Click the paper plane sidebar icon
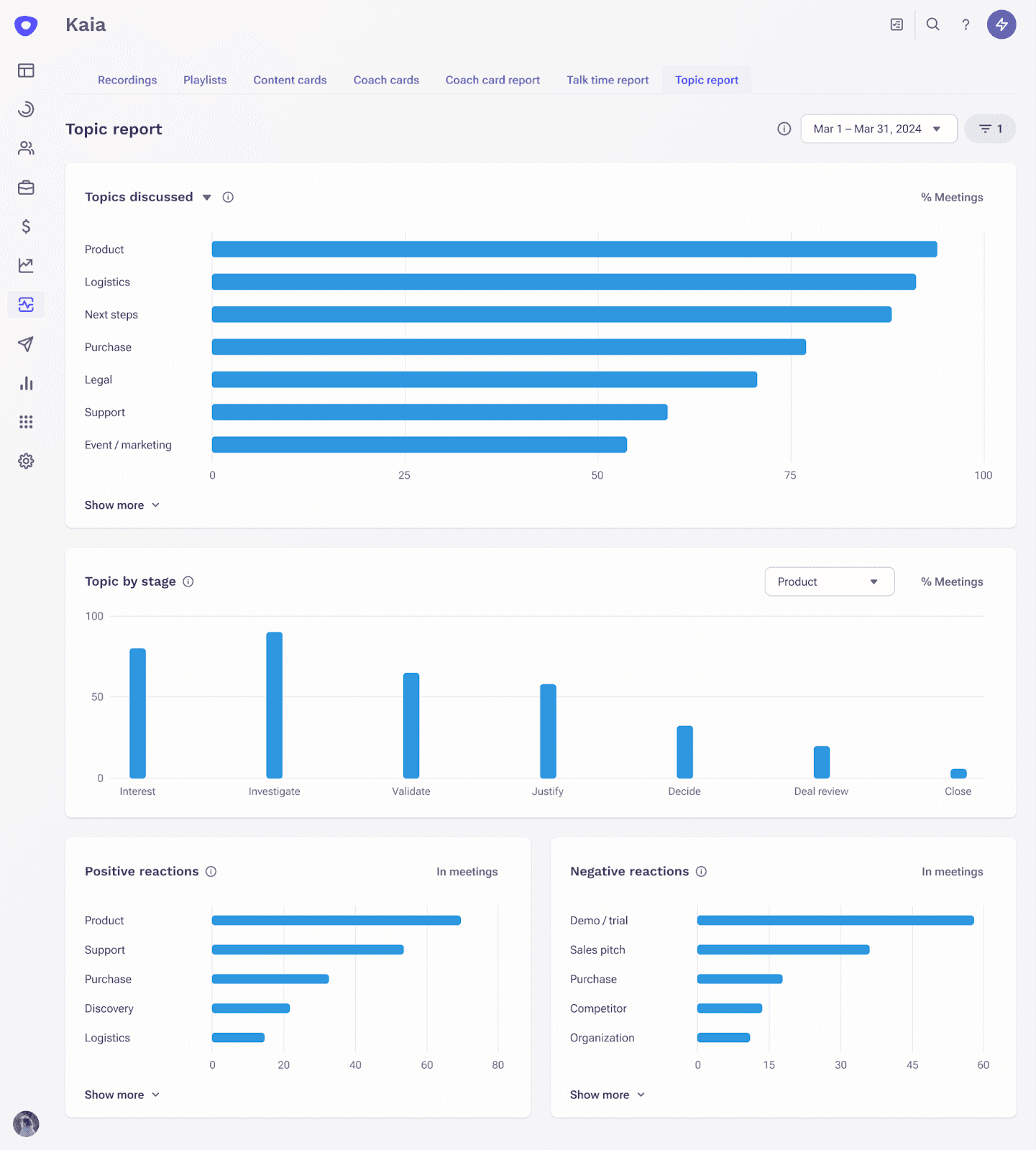The width and height of the screenshot is (1036, 1150). tap(26, 344)
